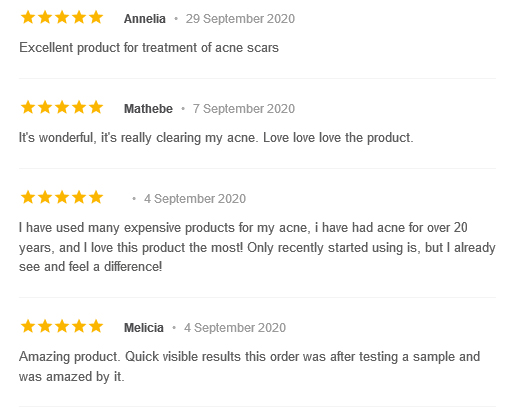Image resolution: width=514 pixels, height=408 pixels.
Task: Click Melicia's 4 September 2020 date
Action: coord(235,328)
